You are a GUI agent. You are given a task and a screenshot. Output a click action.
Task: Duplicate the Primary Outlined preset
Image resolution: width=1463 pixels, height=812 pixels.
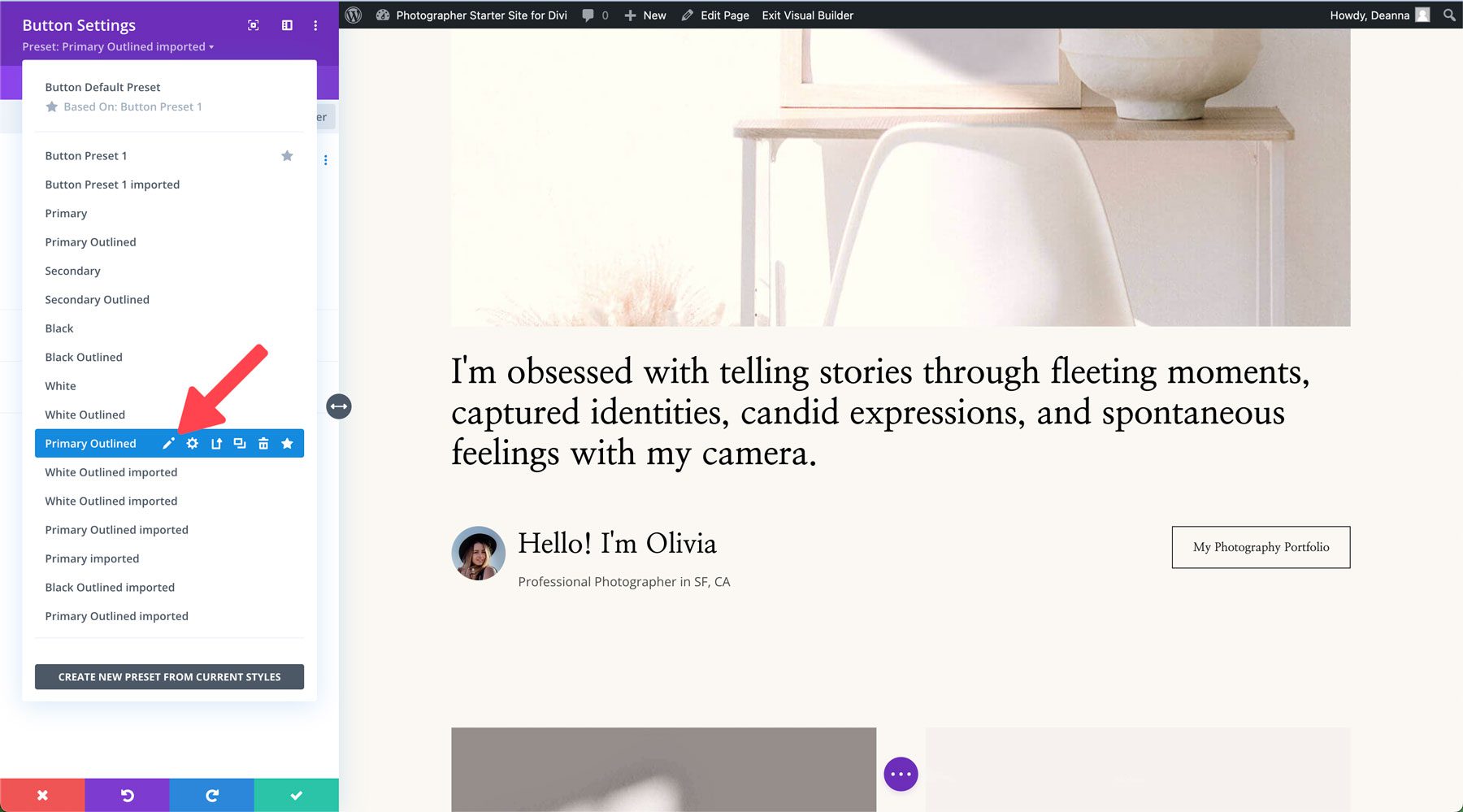pos(239,443)
